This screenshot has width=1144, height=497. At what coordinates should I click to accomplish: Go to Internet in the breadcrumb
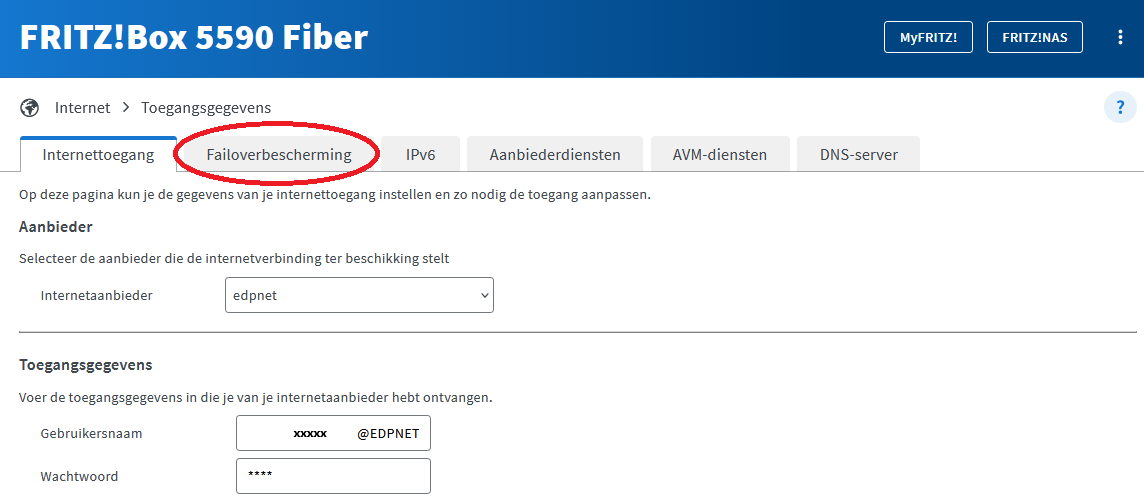(82, 107)
